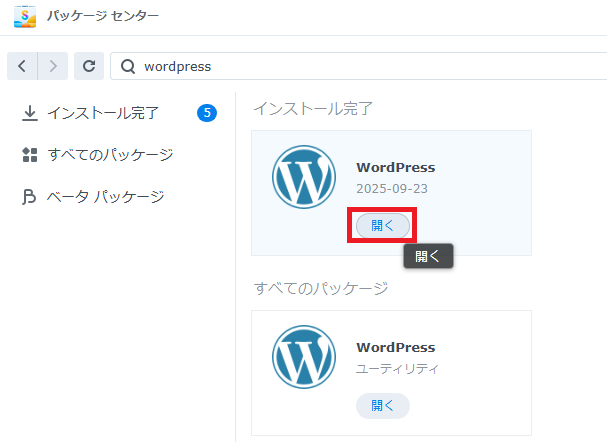Click the download icon beside インストール完了
The width and height of the screenshot is (607, 442).
30,113
